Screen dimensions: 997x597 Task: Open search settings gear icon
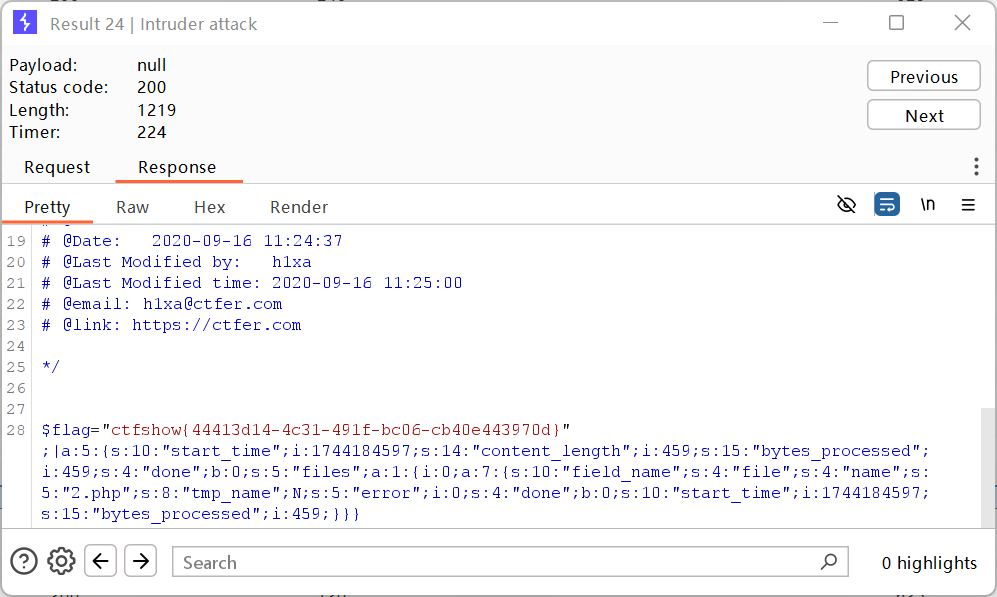61,561
